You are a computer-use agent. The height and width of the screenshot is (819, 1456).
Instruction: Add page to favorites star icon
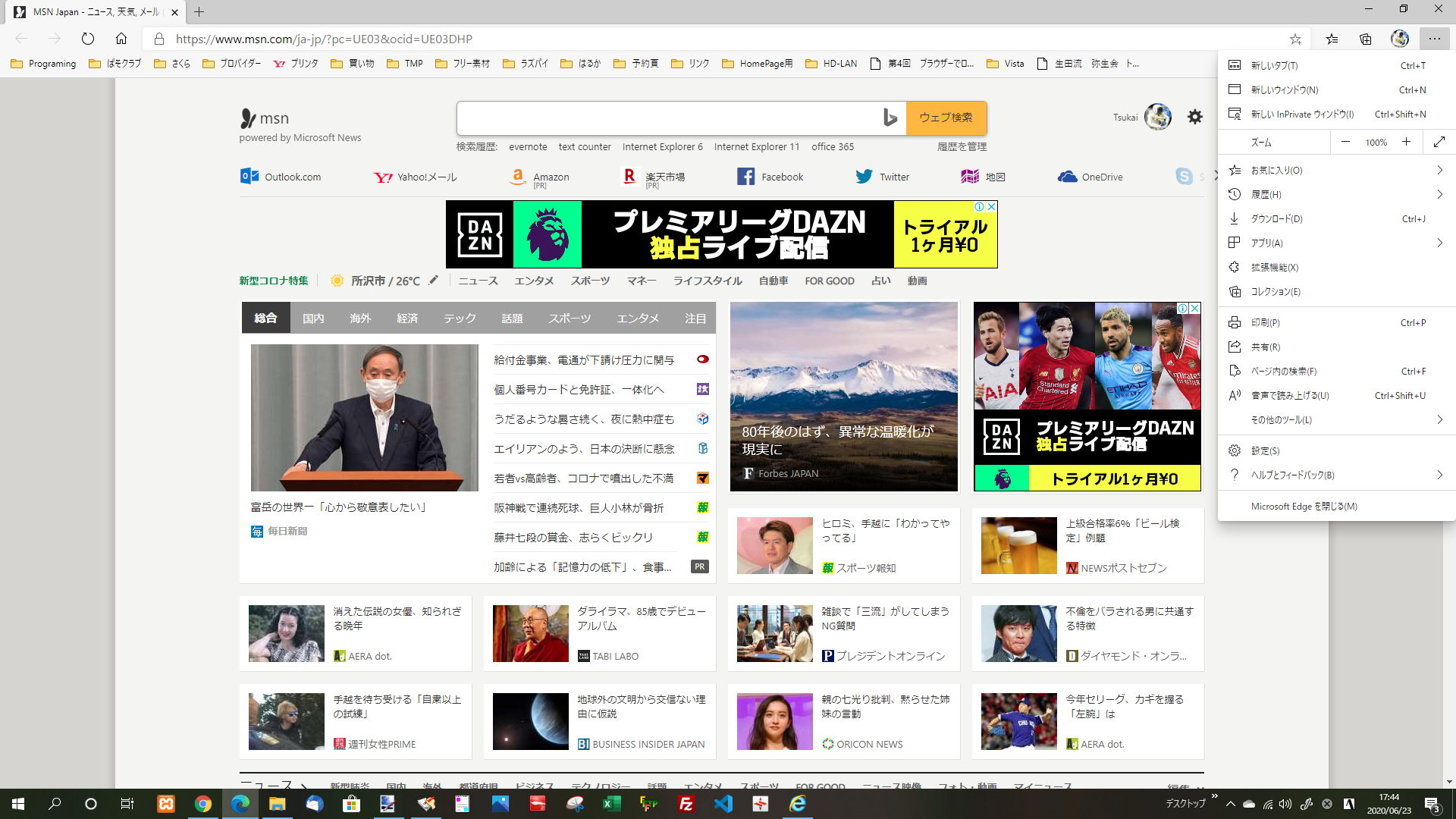coord(1295,39)
